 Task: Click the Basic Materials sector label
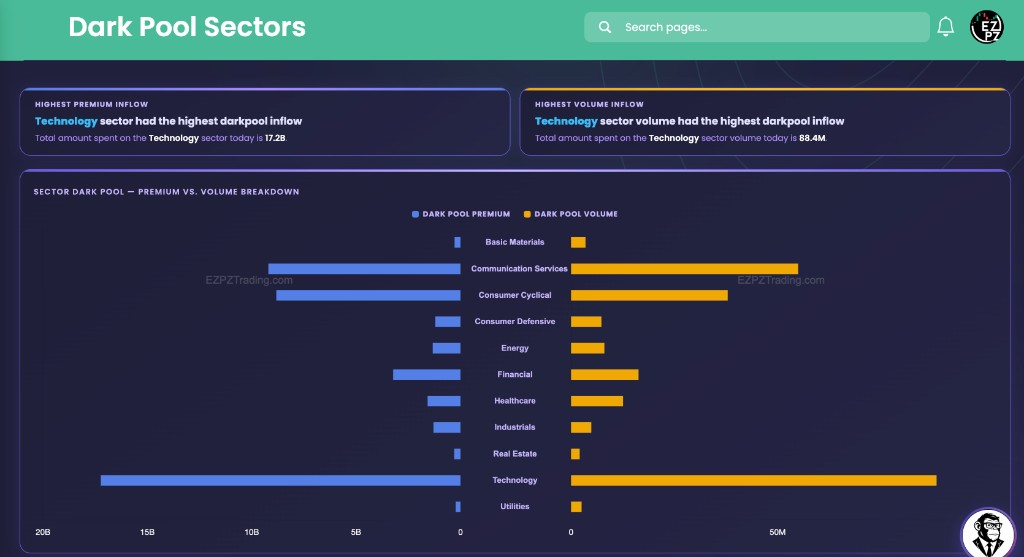(515, 242)
